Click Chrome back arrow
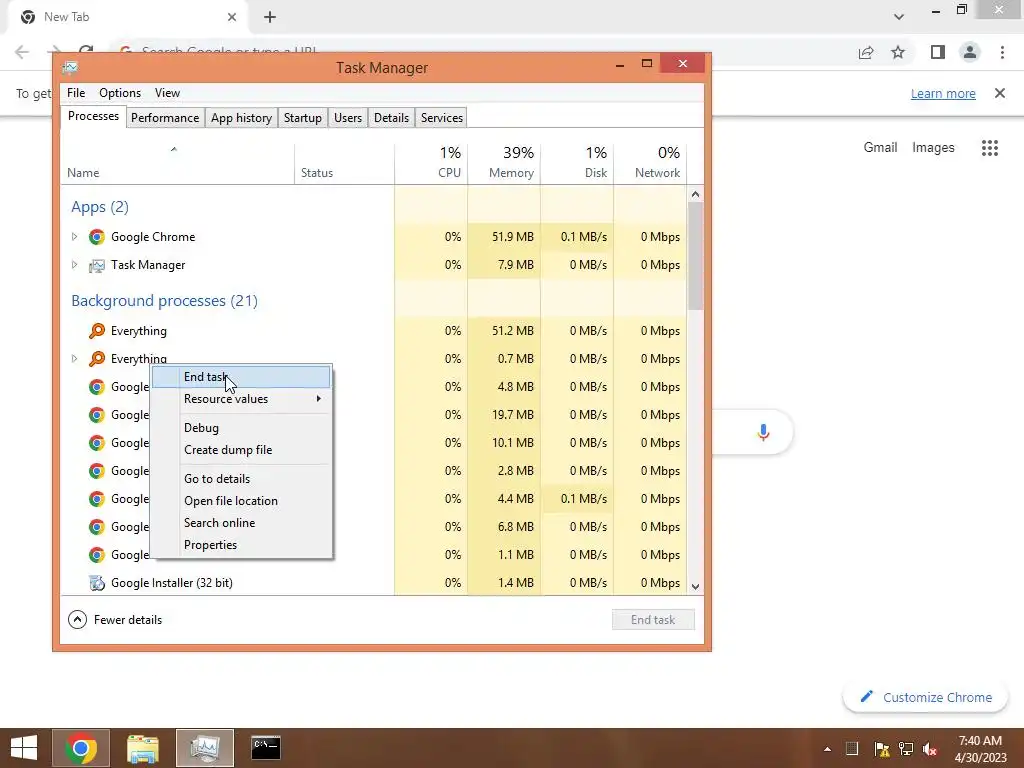 pyautogui.click(x=22, y=52)
